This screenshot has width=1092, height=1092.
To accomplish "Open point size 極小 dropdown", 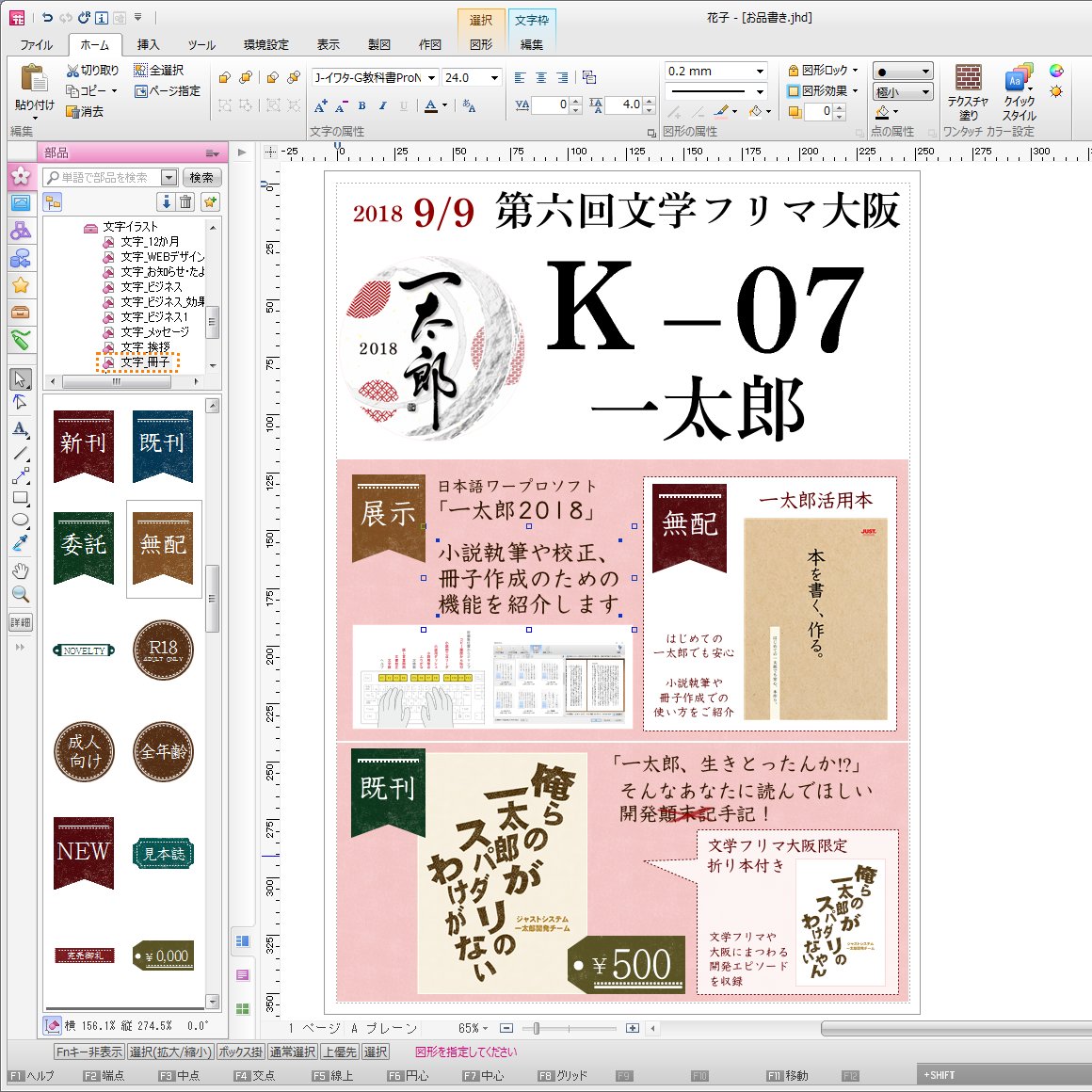I will (x=925, y=92).
